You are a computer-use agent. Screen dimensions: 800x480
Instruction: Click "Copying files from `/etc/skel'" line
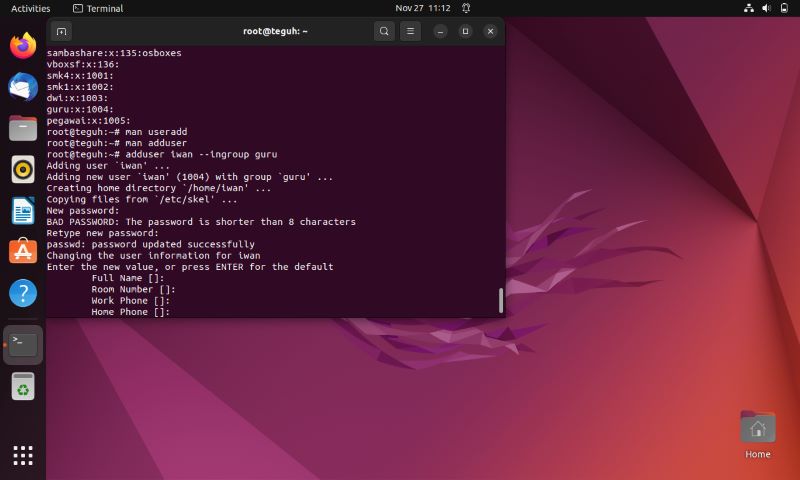pyautogui.click(x=142, y=199)
